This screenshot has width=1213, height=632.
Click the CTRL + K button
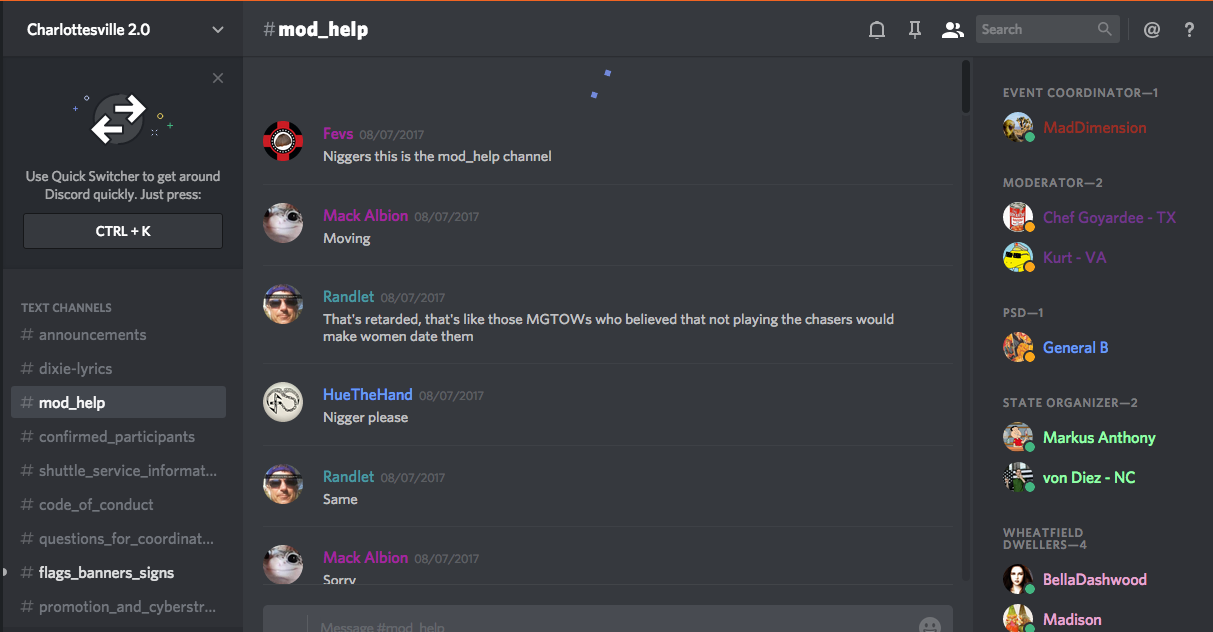pyautogui.click(x=123, y=231)
